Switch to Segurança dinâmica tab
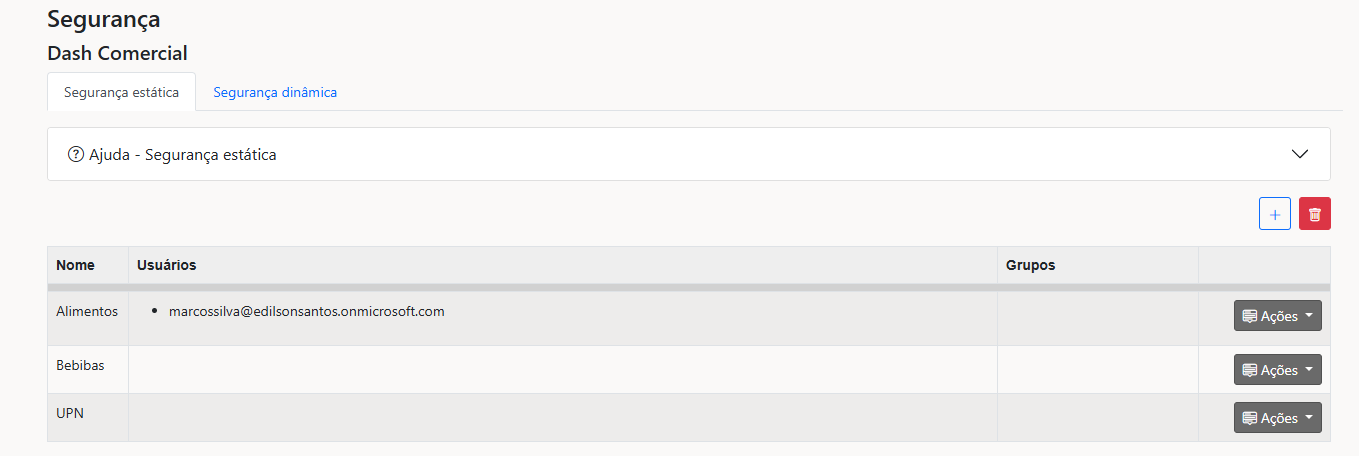The width and height of the screenshot is (1359, 456). coord(275,92)
